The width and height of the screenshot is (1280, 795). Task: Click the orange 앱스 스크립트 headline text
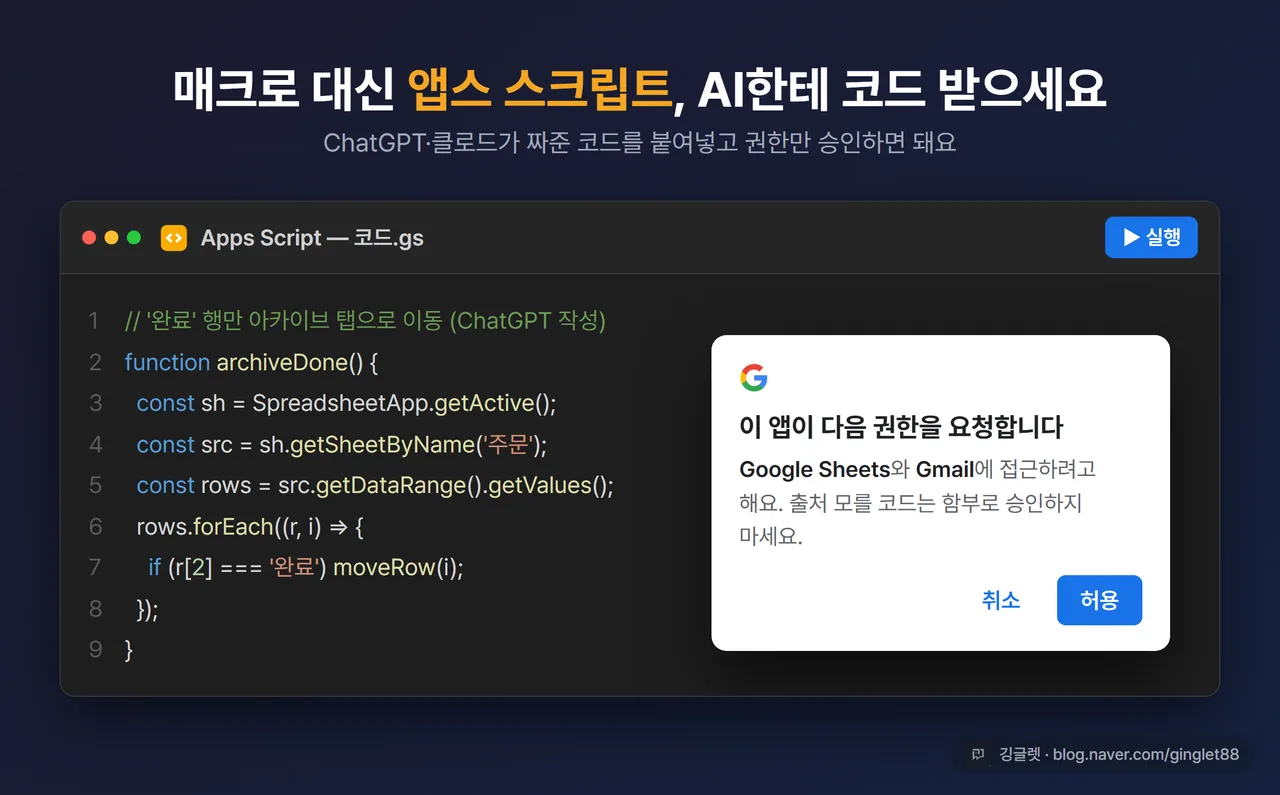[x=540, y=90]
